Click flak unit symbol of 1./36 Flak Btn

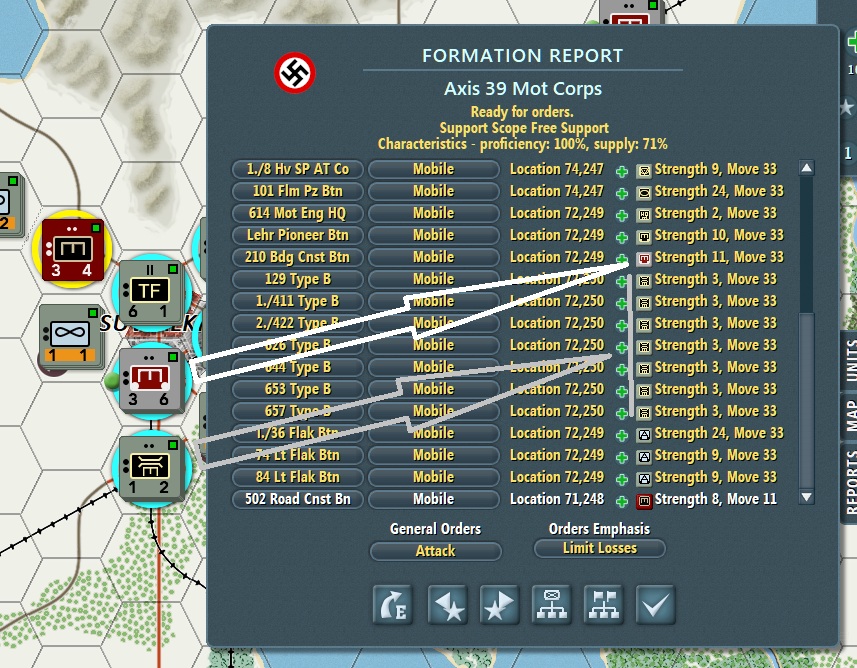(x=644, y=435)
